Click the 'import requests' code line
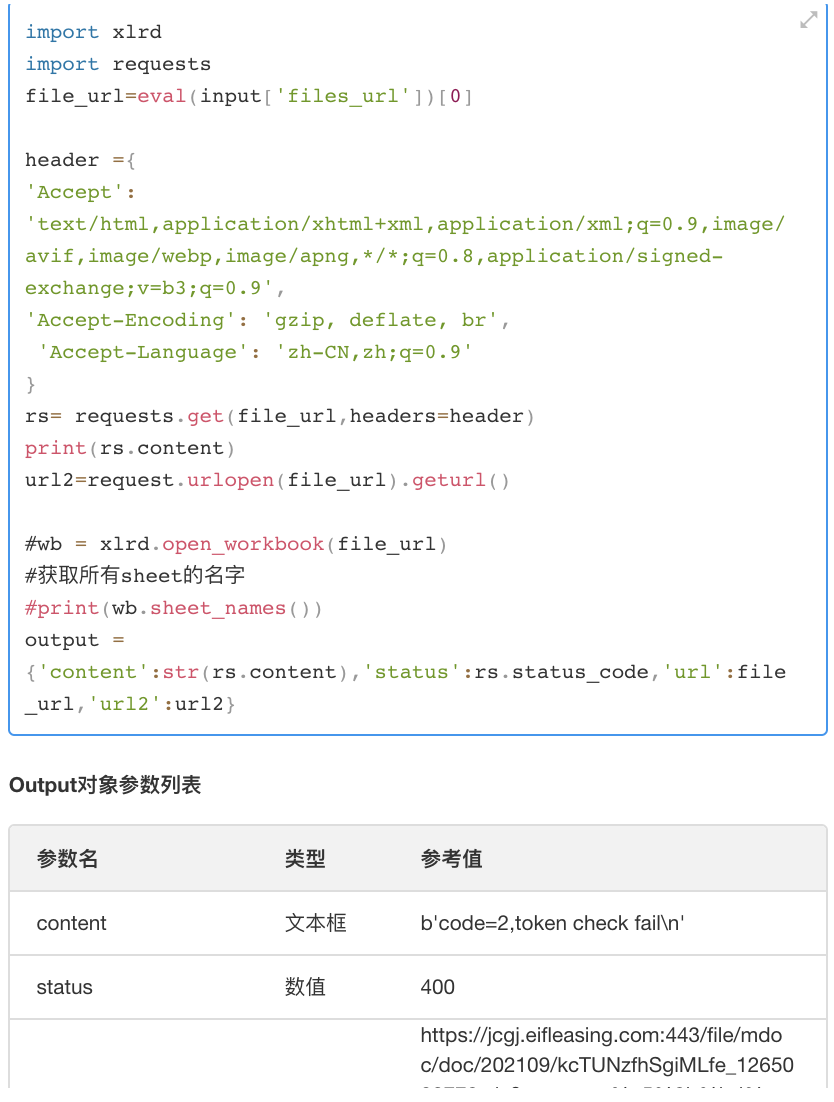 click(x=118, y=64)
